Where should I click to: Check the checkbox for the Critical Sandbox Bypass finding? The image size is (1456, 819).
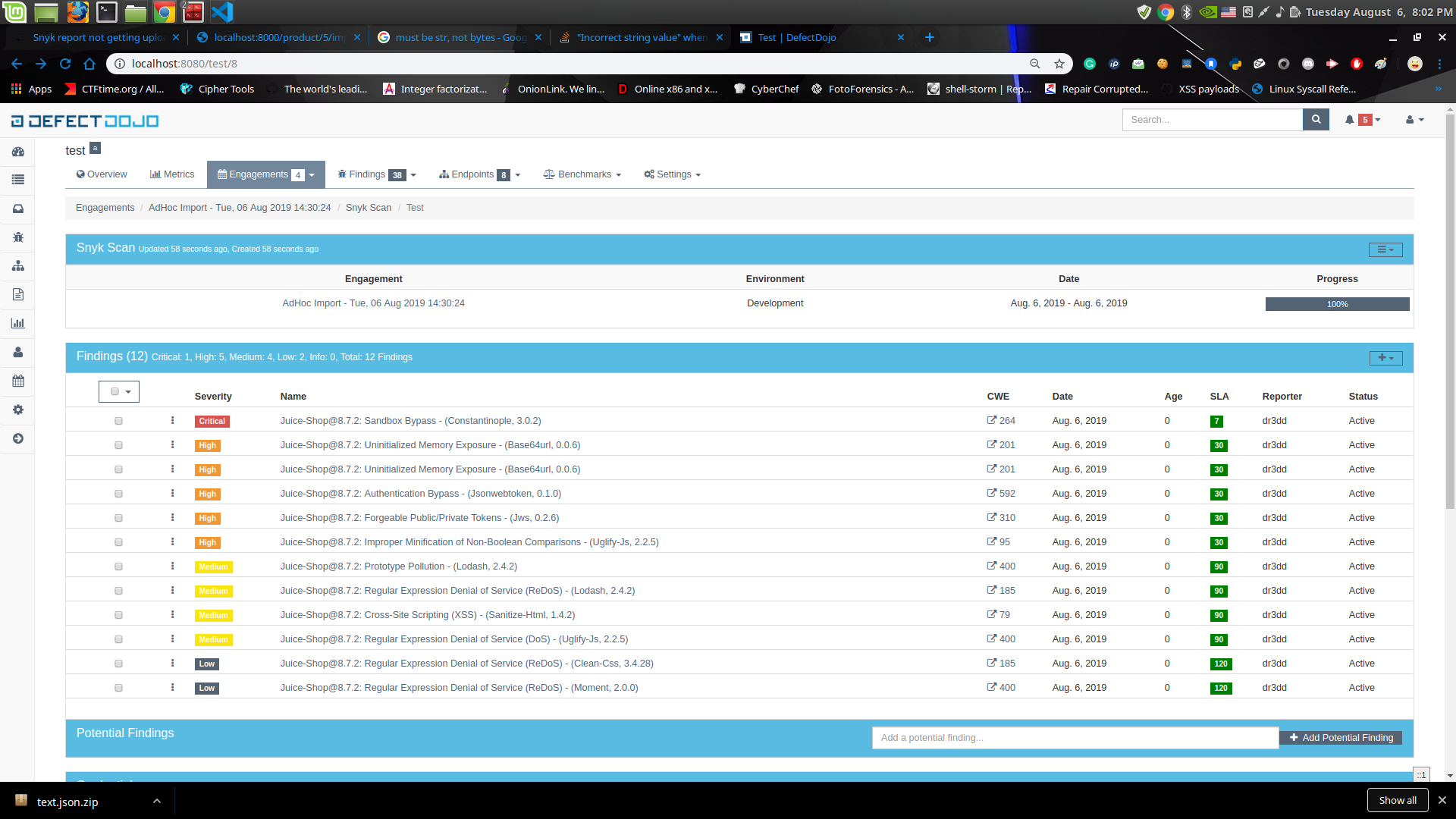tap(118, 421)
